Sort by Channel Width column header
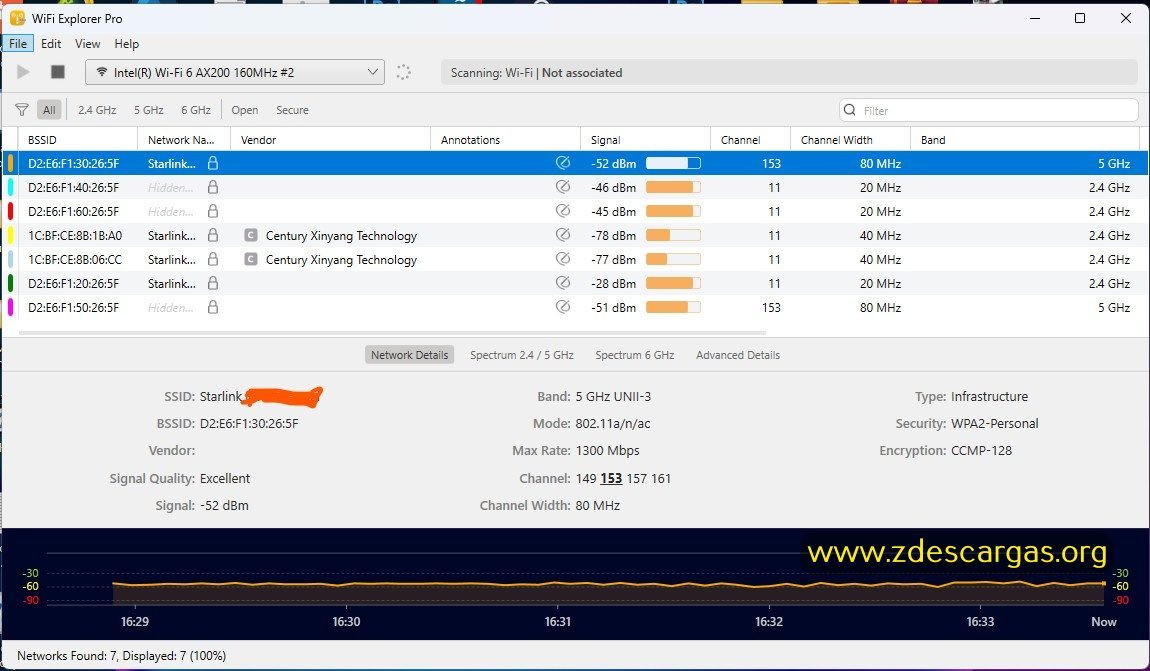The width and height of the screenshot is (1150, 671). click(850, 139)
